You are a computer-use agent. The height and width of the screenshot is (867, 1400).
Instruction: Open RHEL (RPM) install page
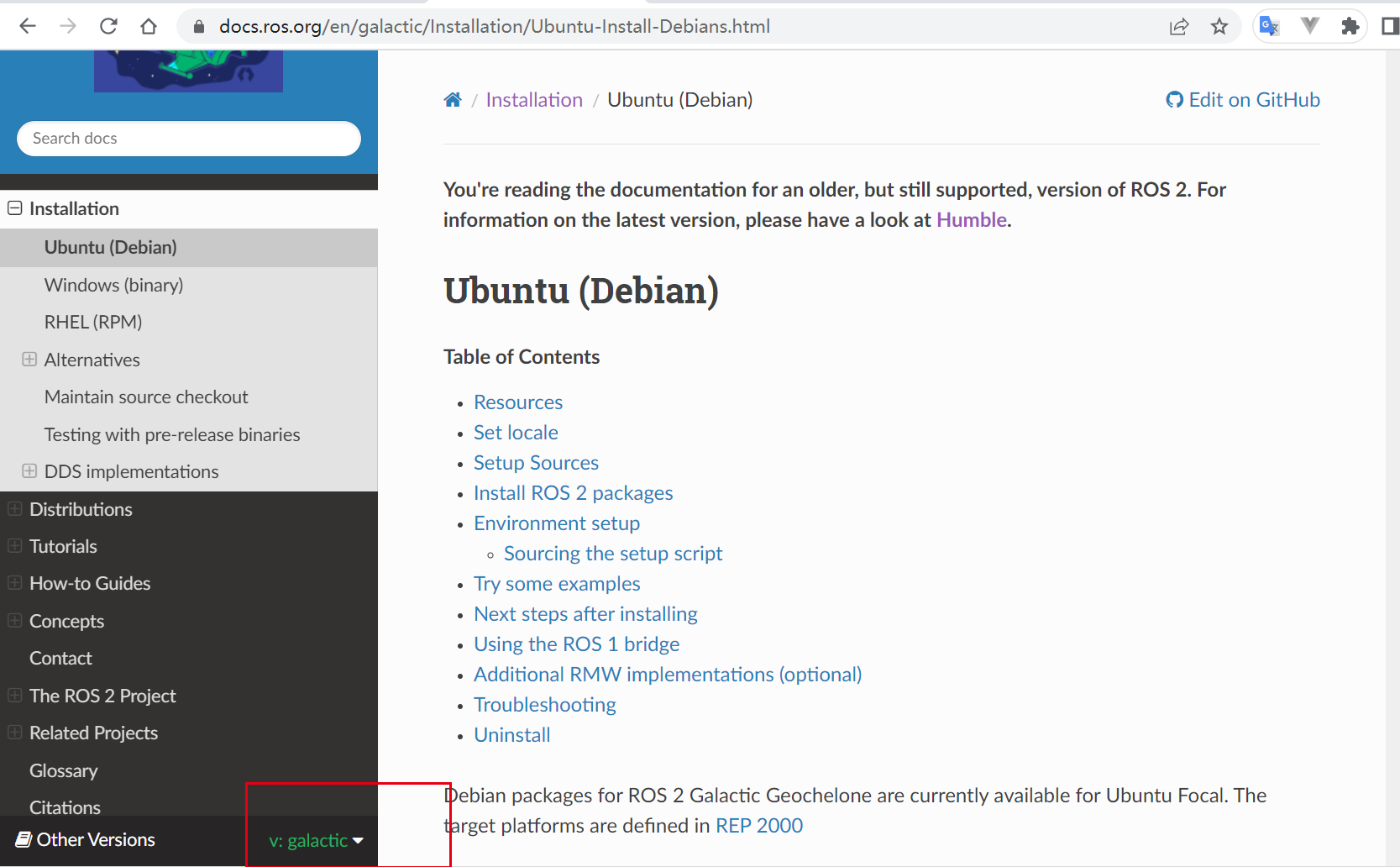point(189,322)
